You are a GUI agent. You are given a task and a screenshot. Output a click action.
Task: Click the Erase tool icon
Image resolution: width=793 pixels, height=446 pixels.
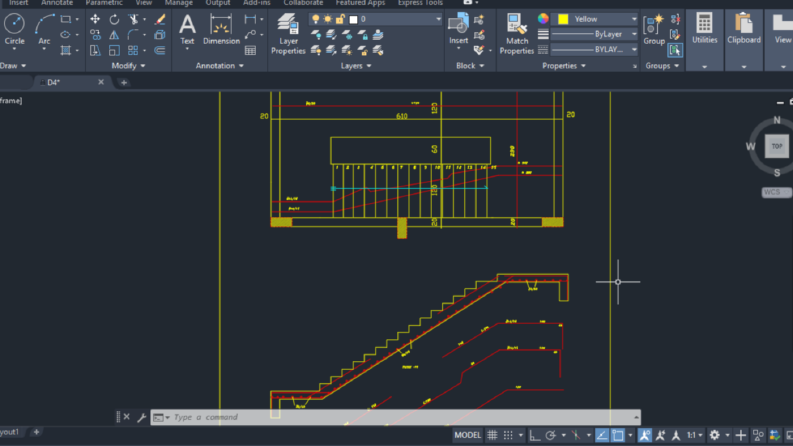tap(160, 19)
